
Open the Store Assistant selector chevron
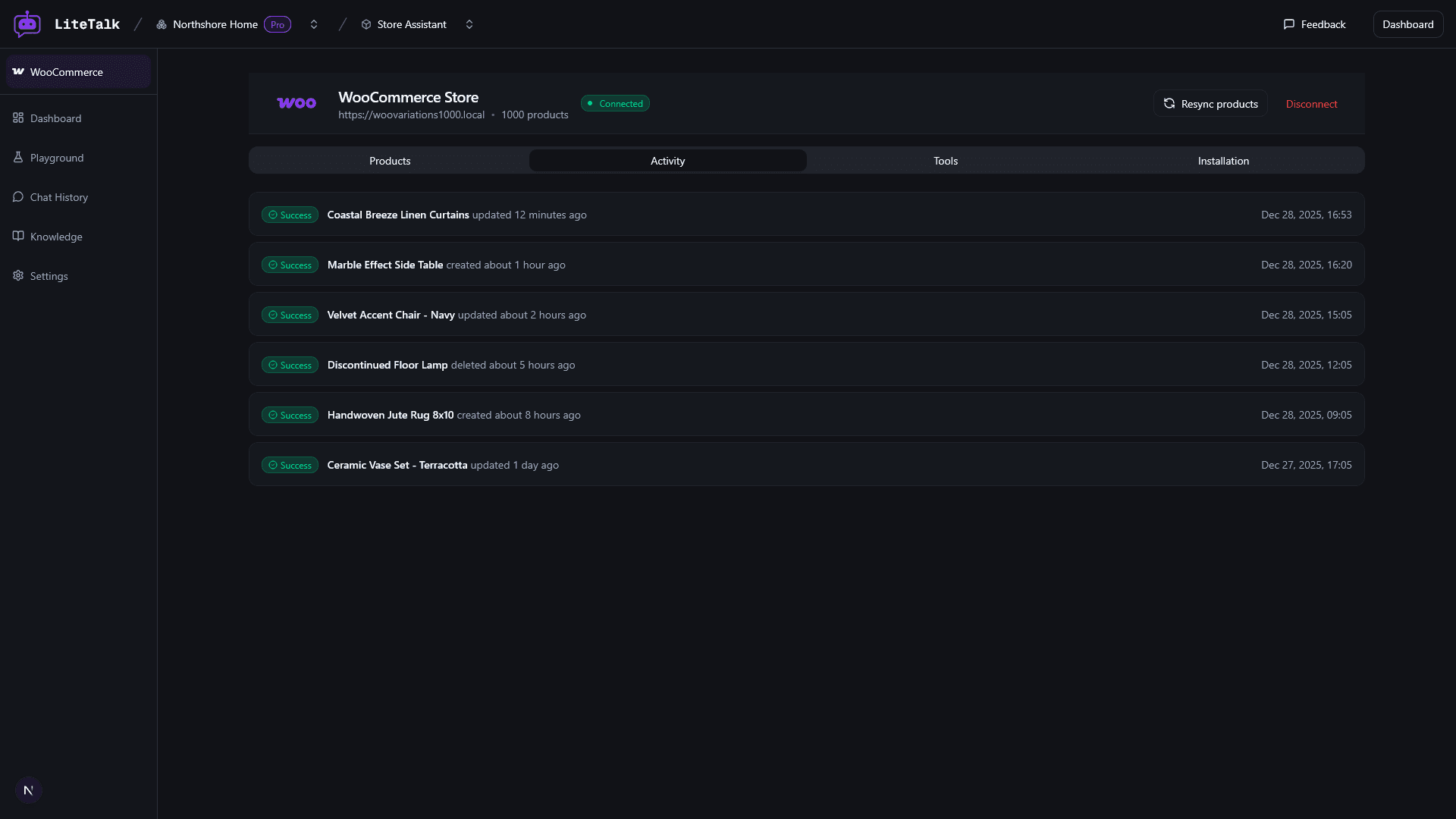(x=469, y=24)
